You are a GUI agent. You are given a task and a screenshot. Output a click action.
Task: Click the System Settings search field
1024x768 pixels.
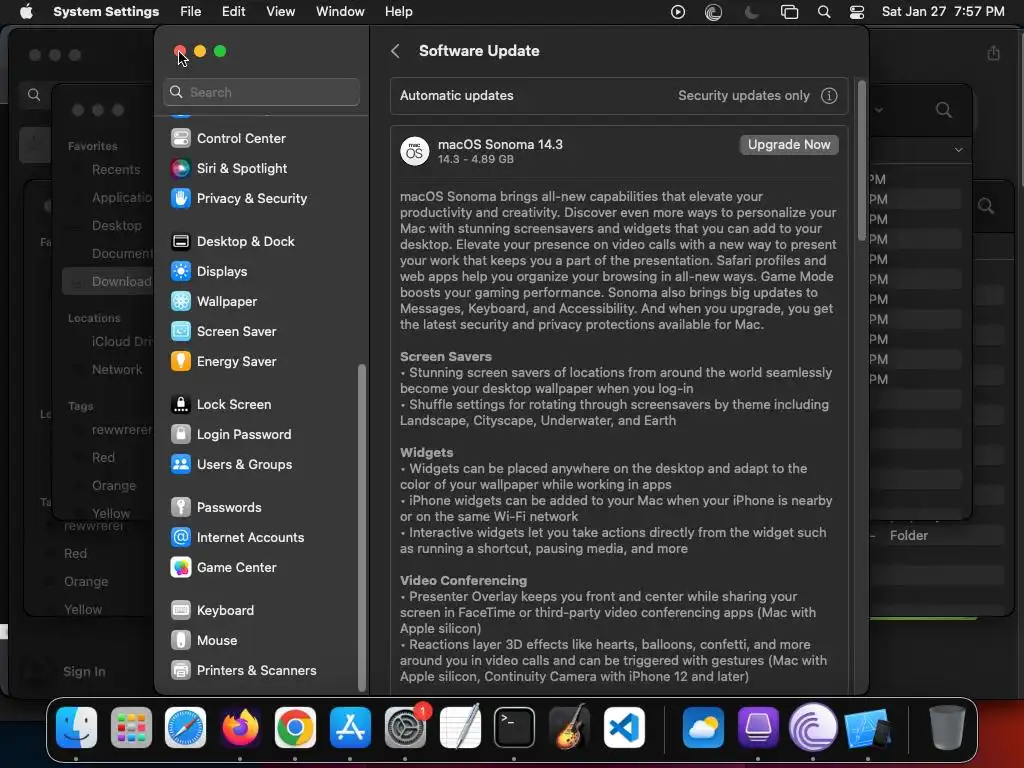pyautogui.click(x=261, y=92)
